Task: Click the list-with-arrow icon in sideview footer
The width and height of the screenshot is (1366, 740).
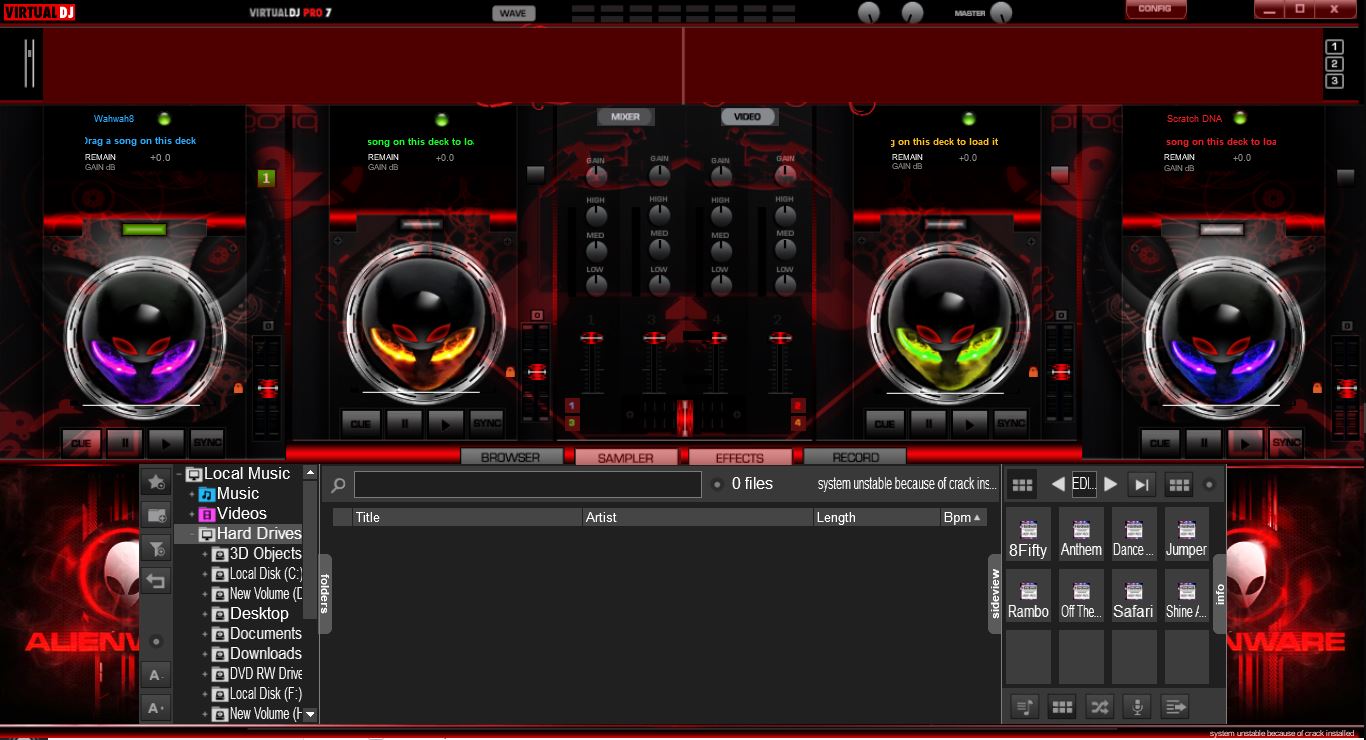Action: (x=1174, y=707)
